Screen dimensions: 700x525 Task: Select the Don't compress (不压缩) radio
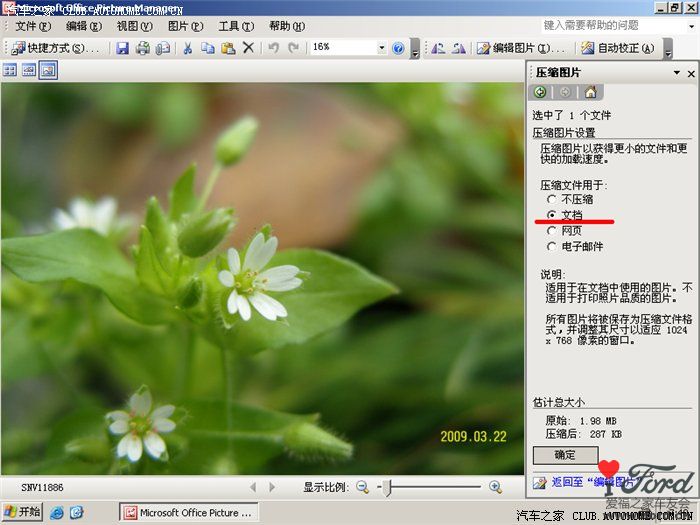coord(551,199)
